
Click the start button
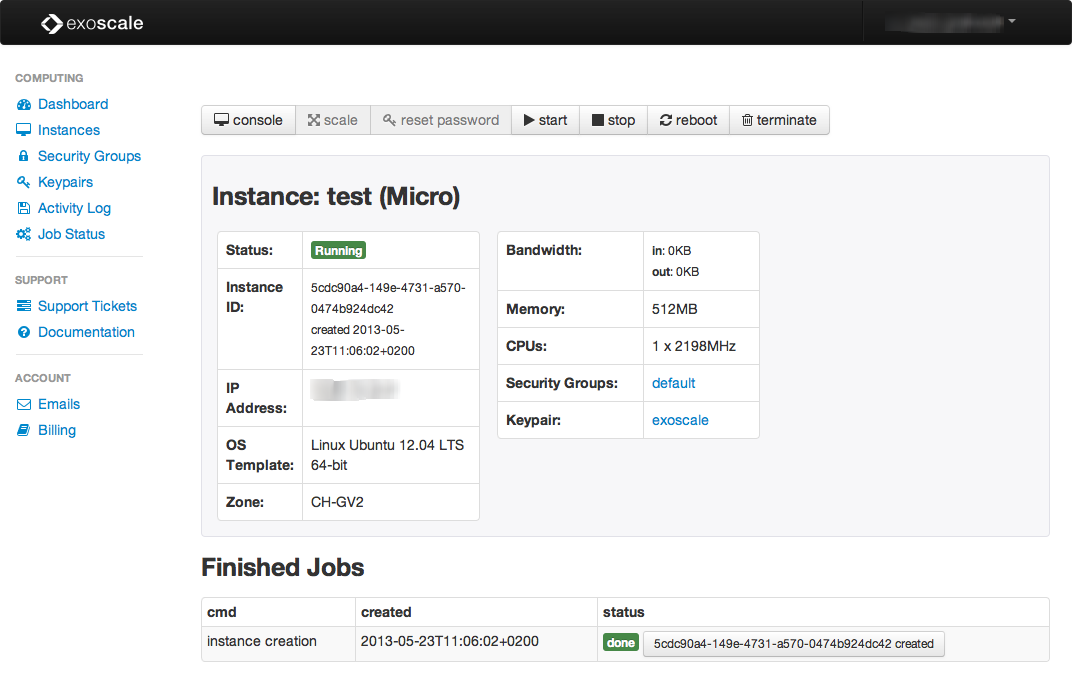coord(545,120)
